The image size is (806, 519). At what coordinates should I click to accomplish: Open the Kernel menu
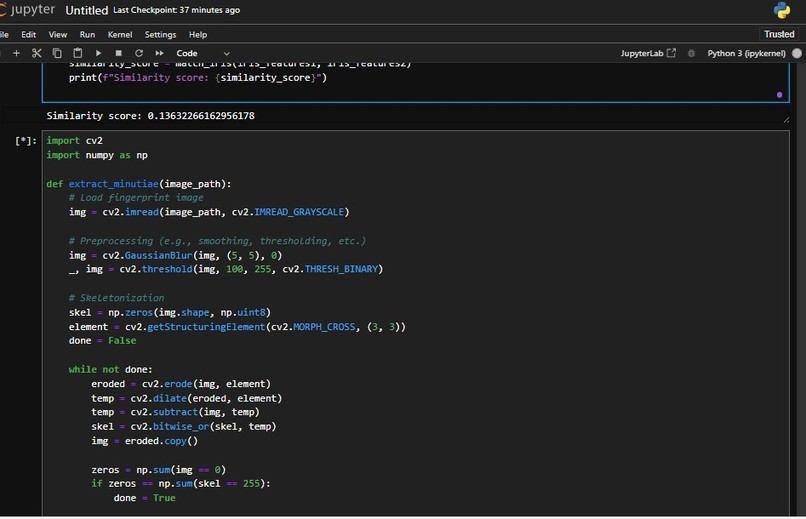pos(120,34)
